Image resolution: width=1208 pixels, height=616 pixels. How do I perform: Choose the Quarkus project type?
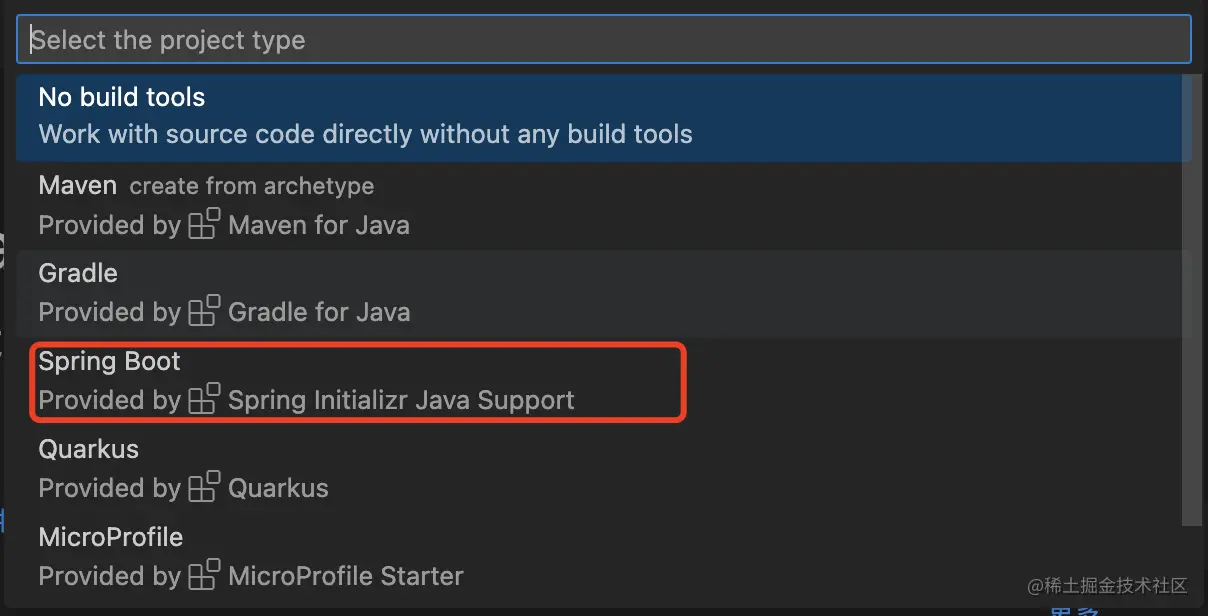tap(603, 469)
